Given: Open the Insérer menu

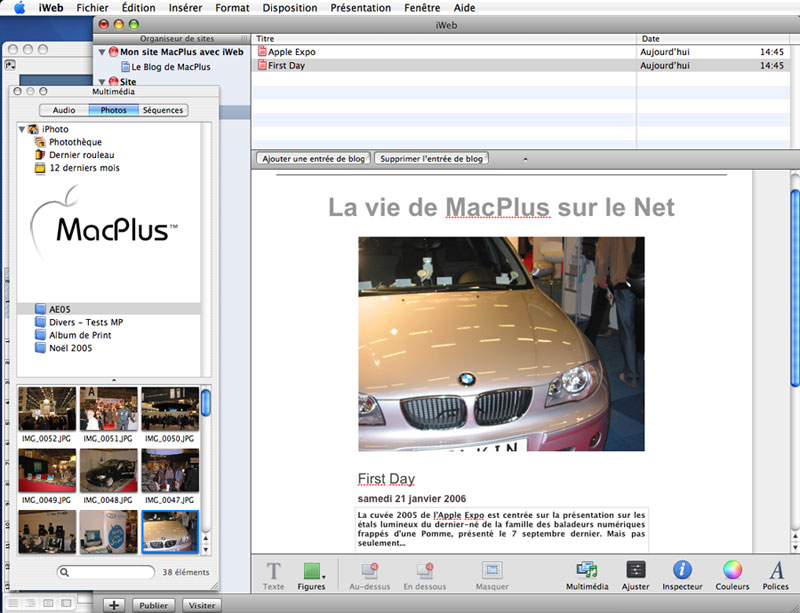Looking at the screenshot, I should point(185,8).
